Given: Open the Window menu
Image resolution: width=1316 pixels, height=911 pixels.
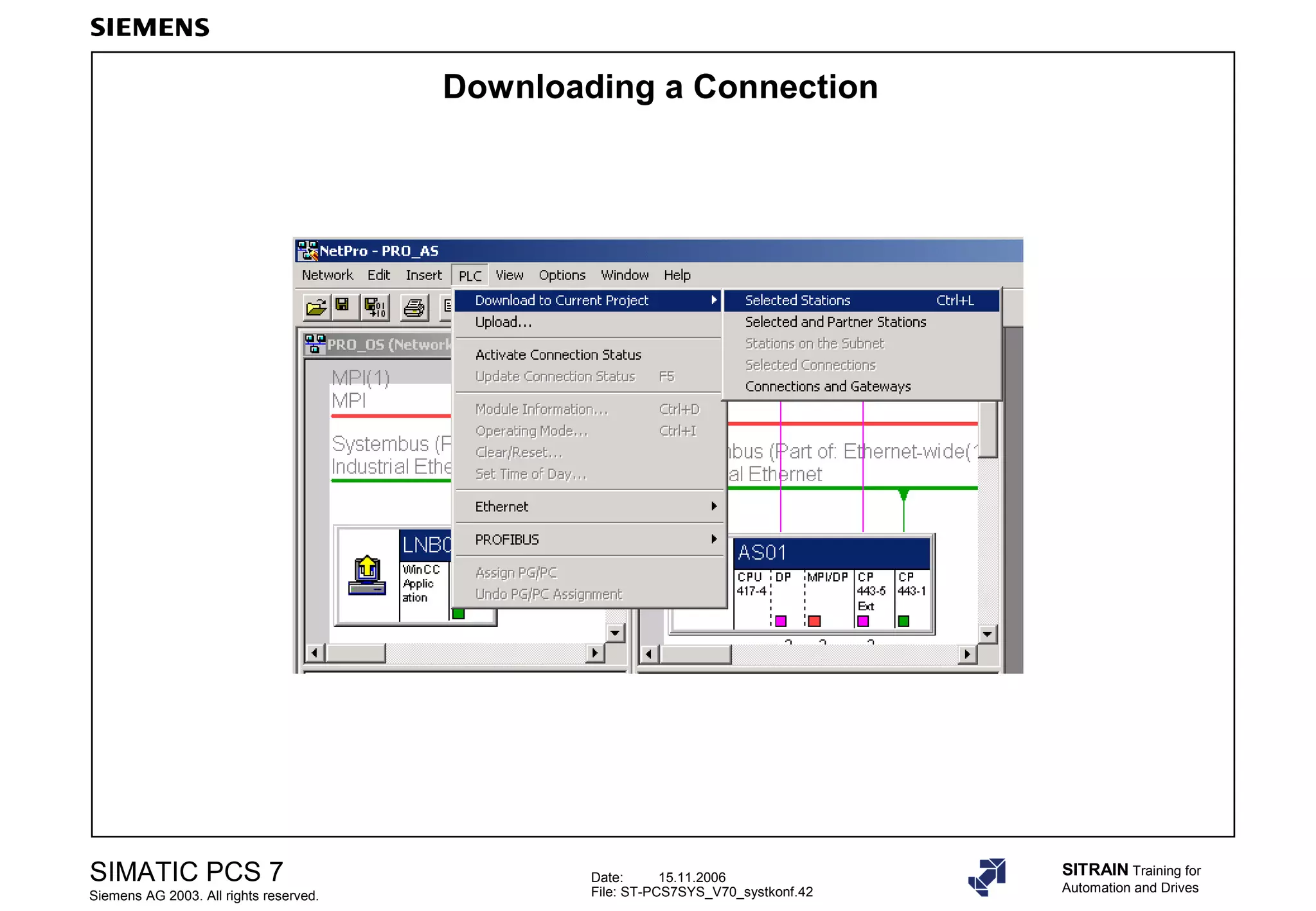Looking at the screenshot, I should [x=625, y=275].
